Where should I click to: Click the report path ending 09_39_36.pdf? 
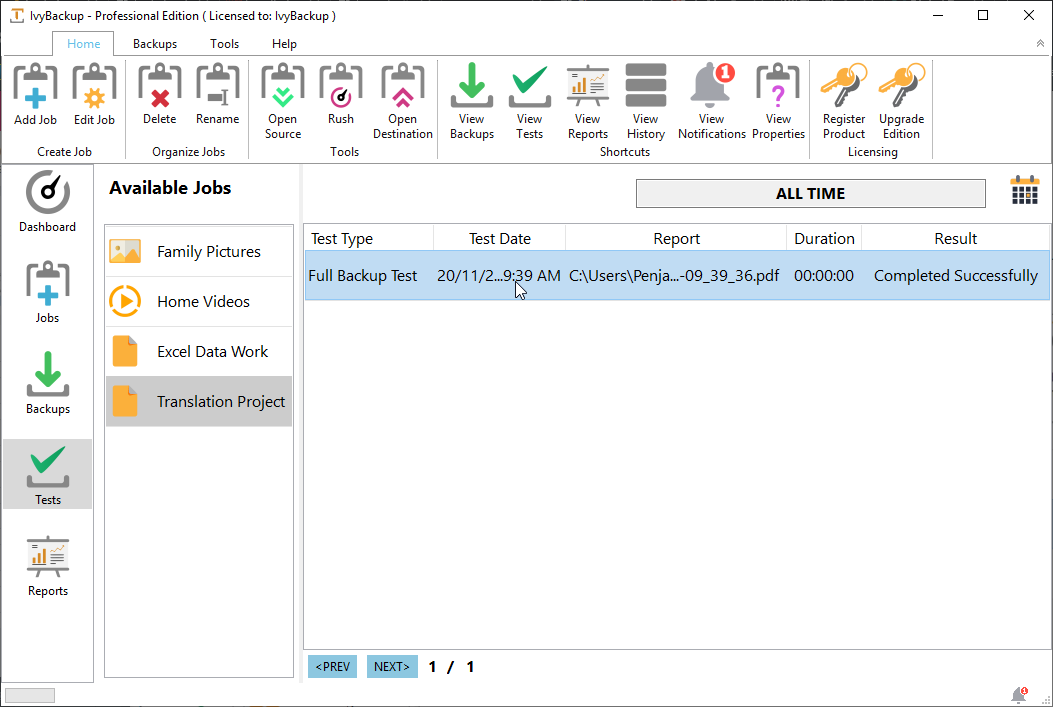tap(674, 276)
